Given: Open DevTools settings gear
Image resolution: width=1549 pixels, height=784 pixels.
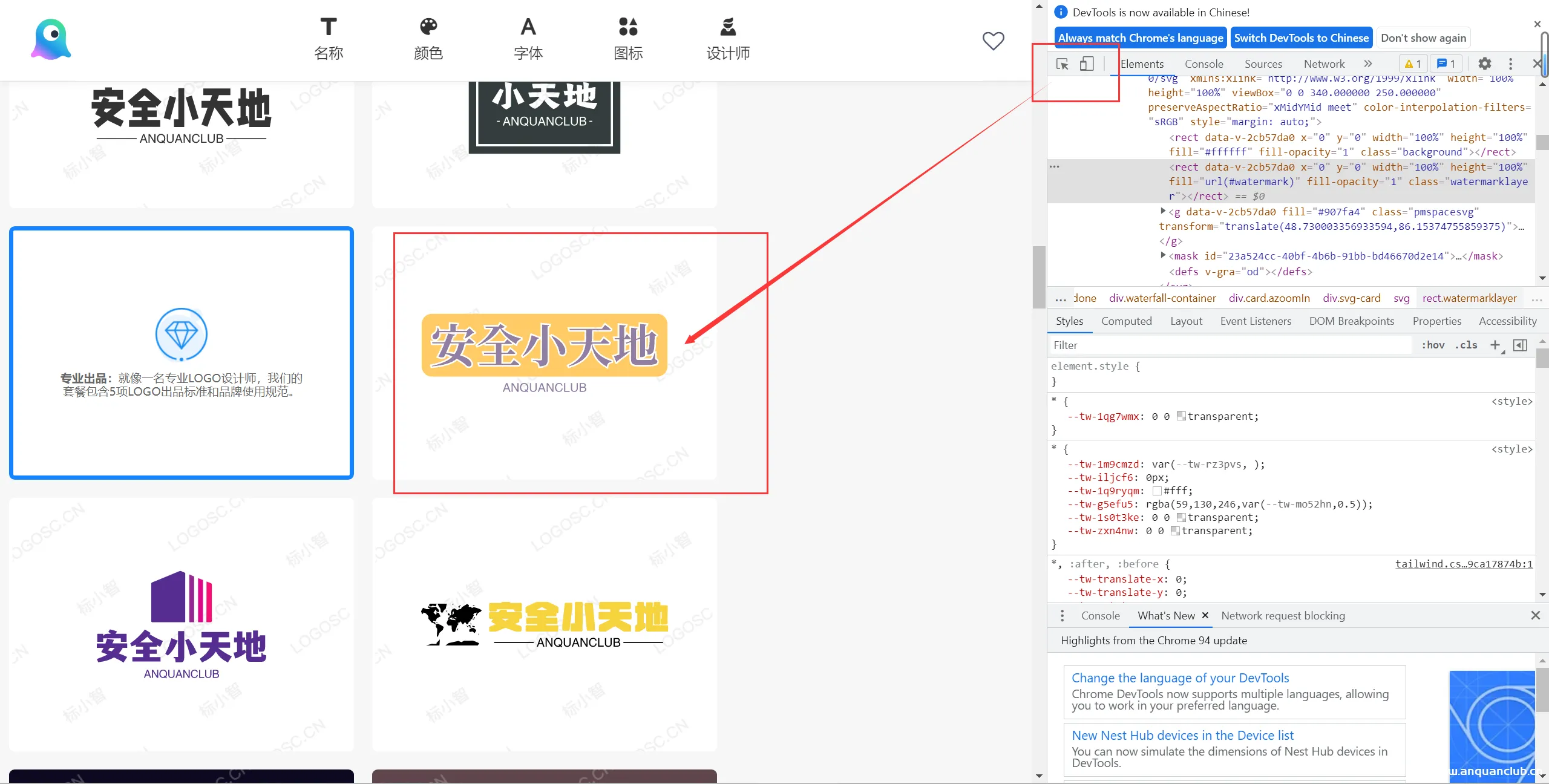Looking at the screenshot, I should click(x=1485, y=64).
